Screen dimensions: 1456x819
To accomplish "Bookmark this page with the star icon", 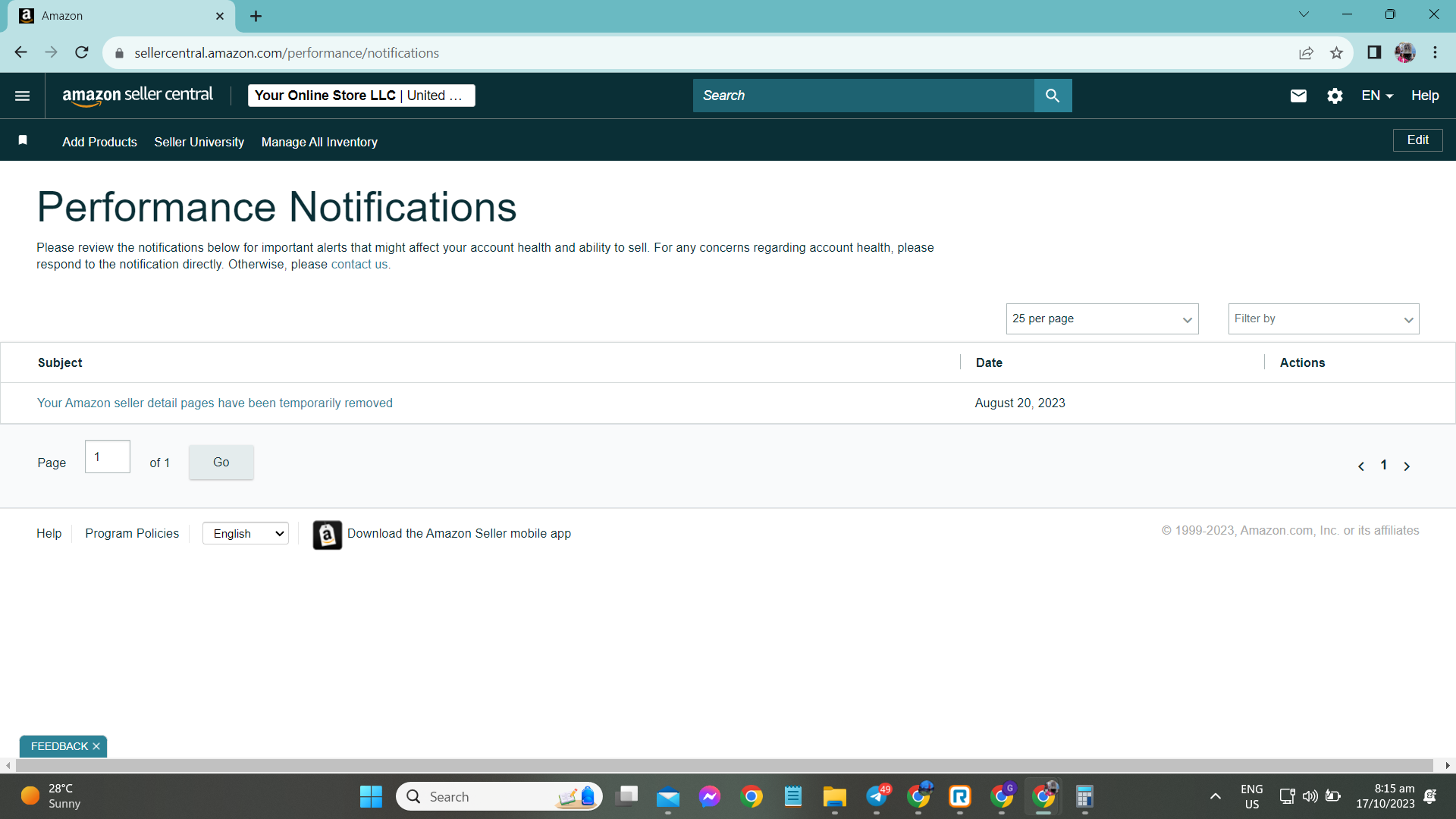I will tap(1336, 52).
